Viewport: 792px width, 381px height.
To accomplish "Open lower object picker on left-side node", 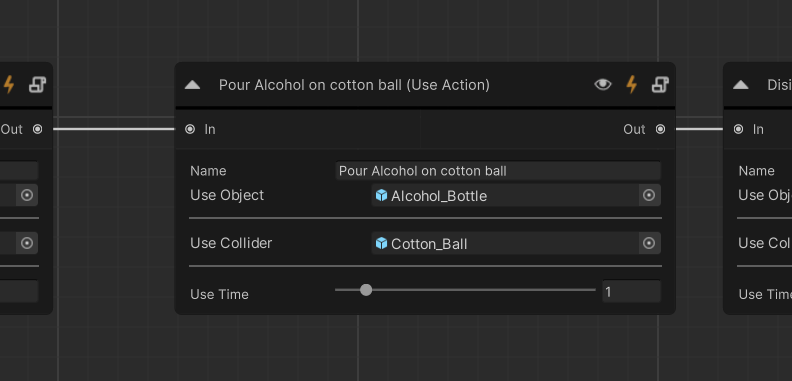I will pyautogui.click(x=27, y=244).
